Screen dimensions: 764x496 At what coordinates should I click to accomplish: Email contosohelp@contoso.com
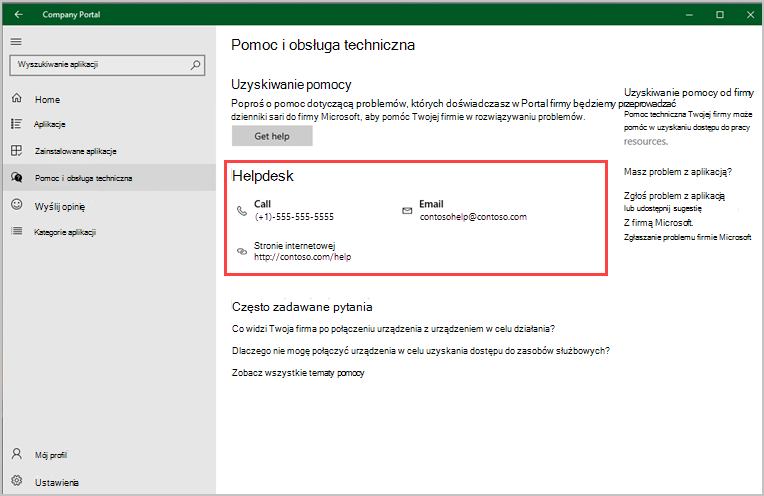[473, 217]
